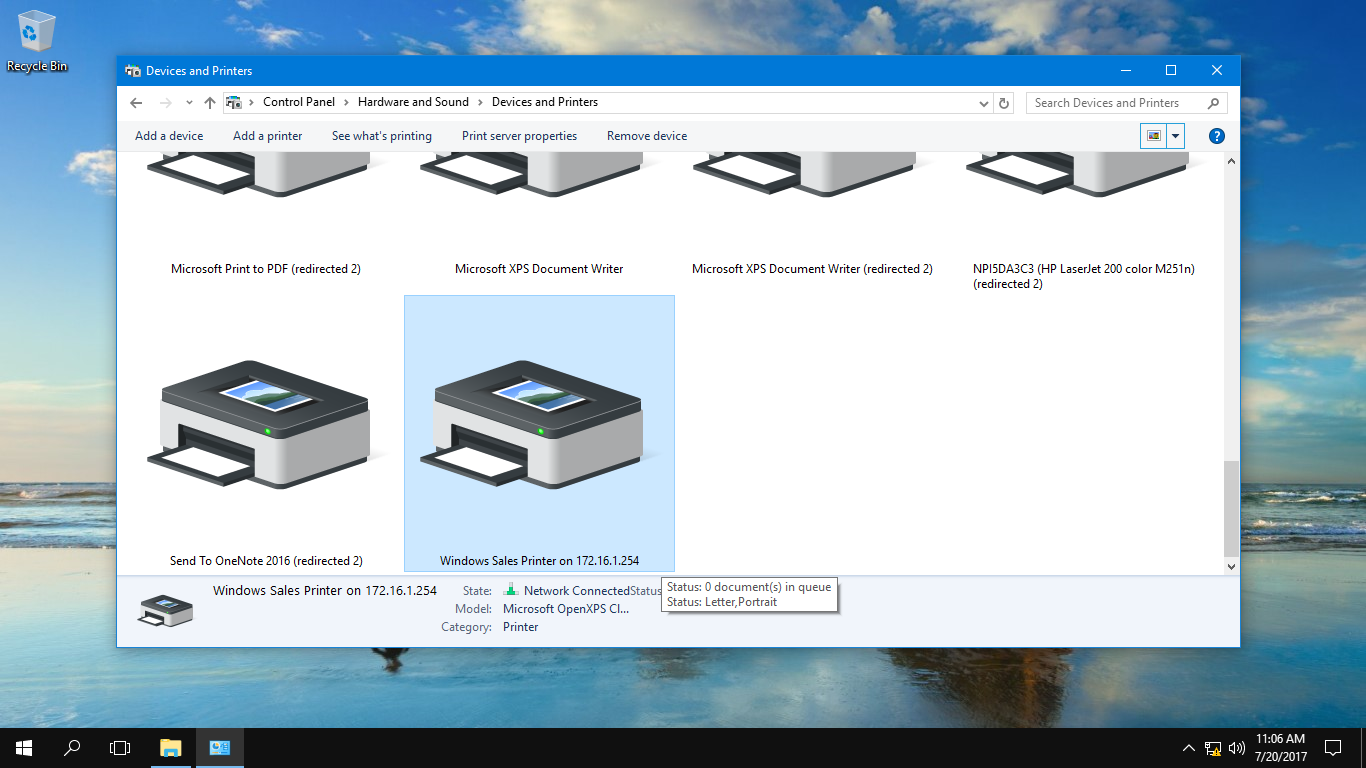Click the Control Panel taskbar button
Image resolution: width=1366 pixels, height=768 pixels.
coord(220,748)
